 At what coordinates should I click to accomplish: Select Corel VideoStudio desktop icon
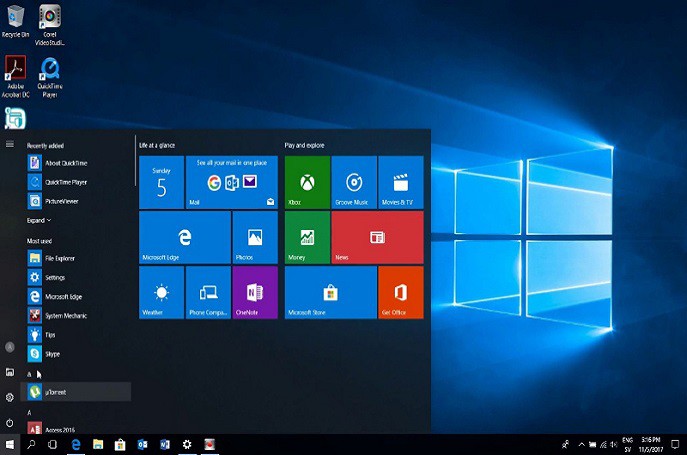click(50, 25)
